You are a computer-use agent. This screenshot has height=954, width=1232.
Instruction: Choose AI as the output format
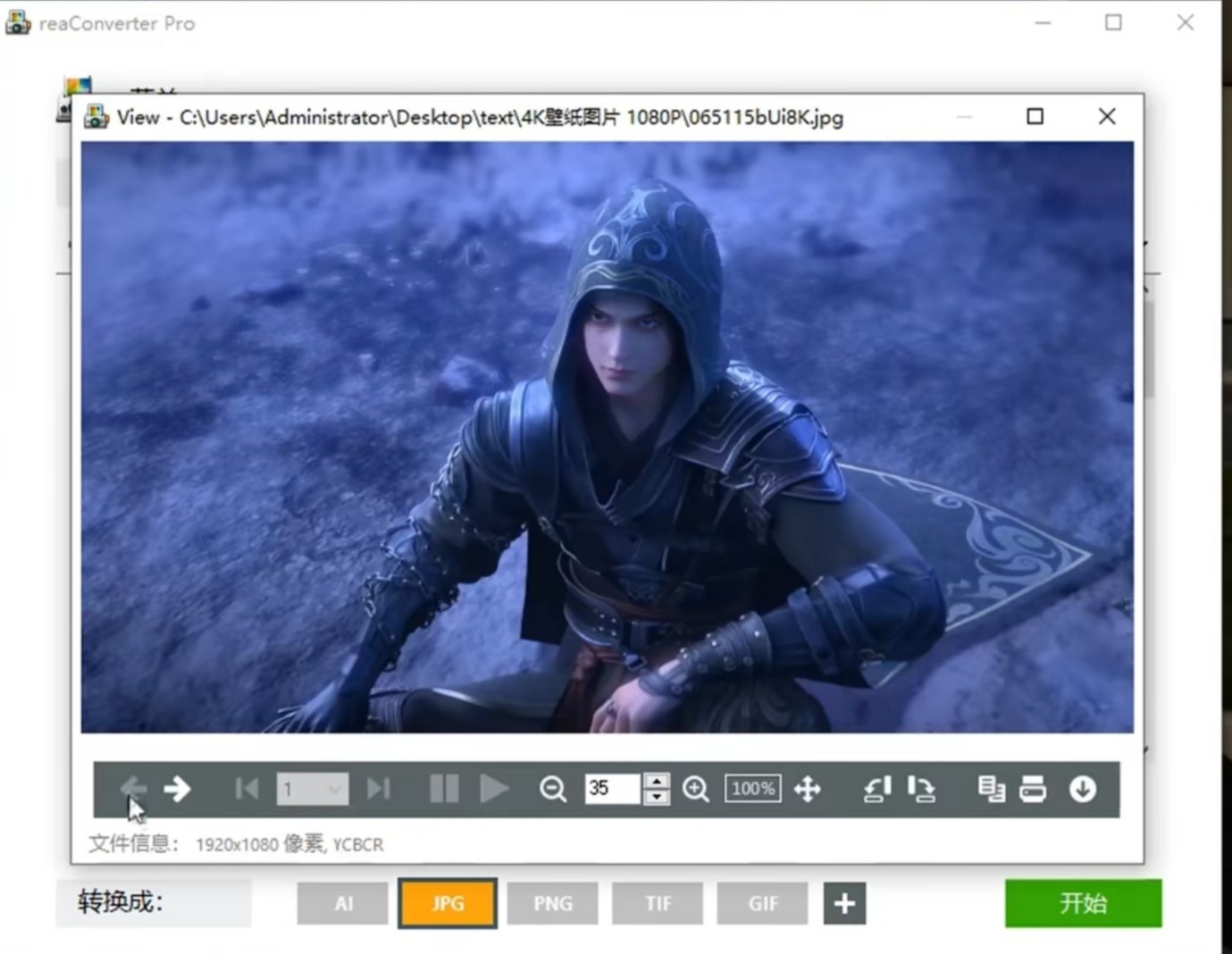click(343, 903)
